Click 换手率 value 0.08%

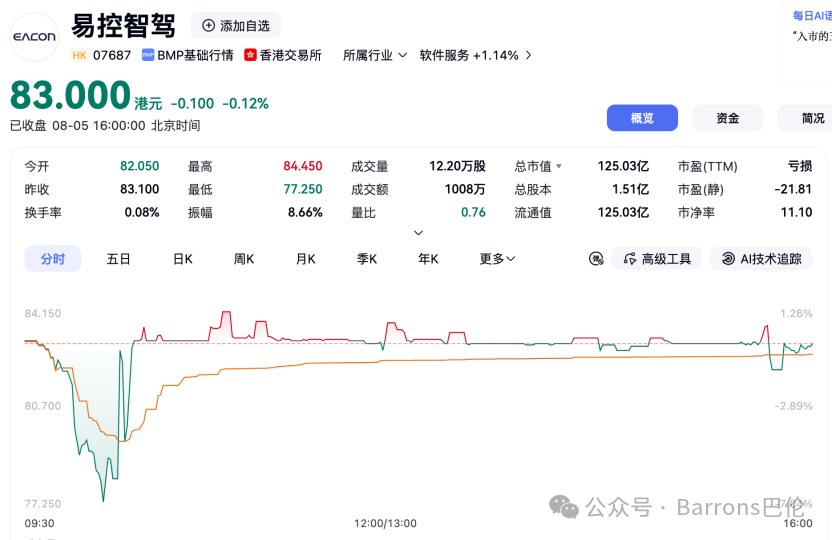point(142,213)
